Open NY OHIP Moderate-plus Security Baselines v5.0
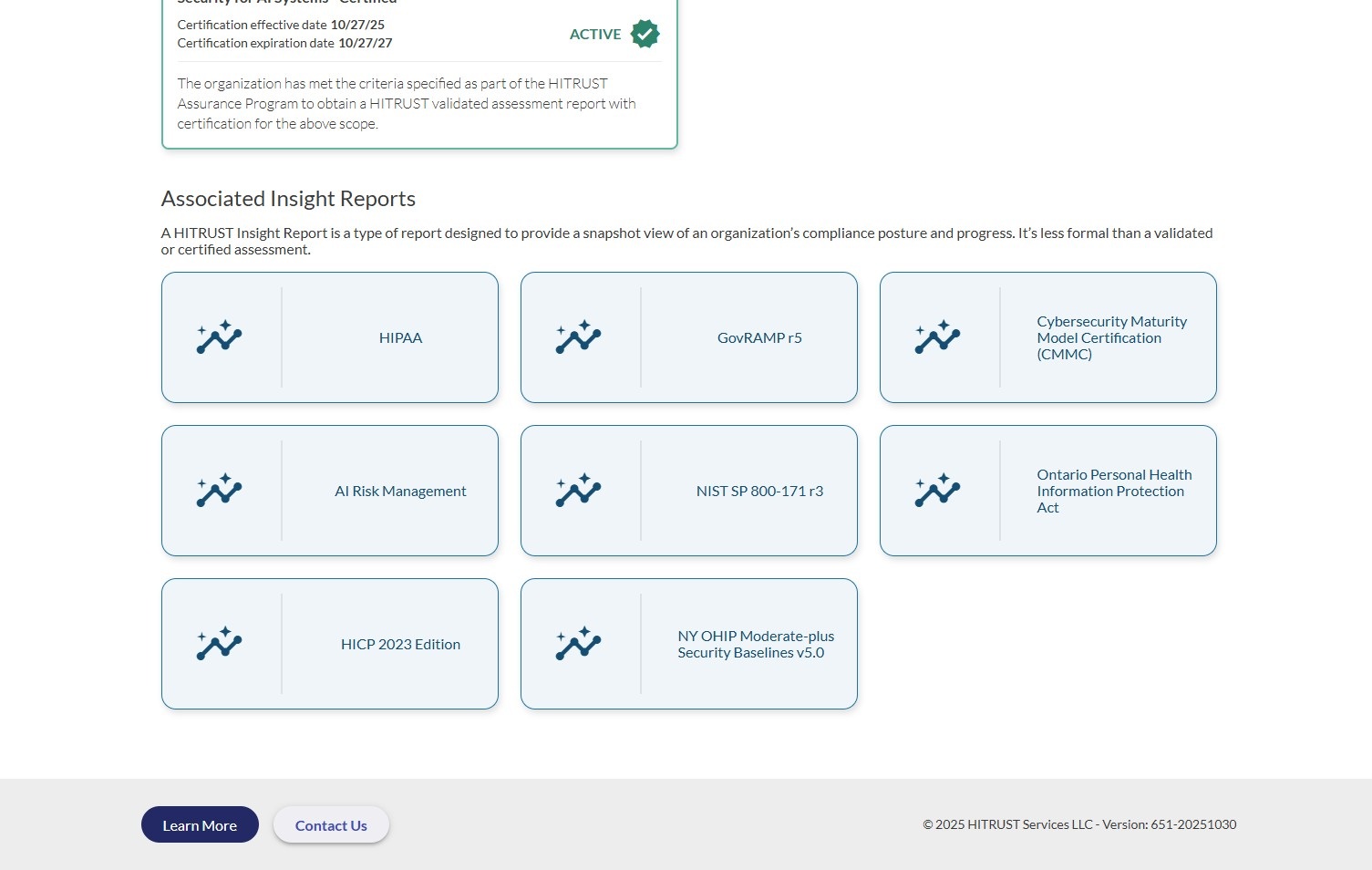The width and height of the screenshot is (1372, 870). (755, 645)
